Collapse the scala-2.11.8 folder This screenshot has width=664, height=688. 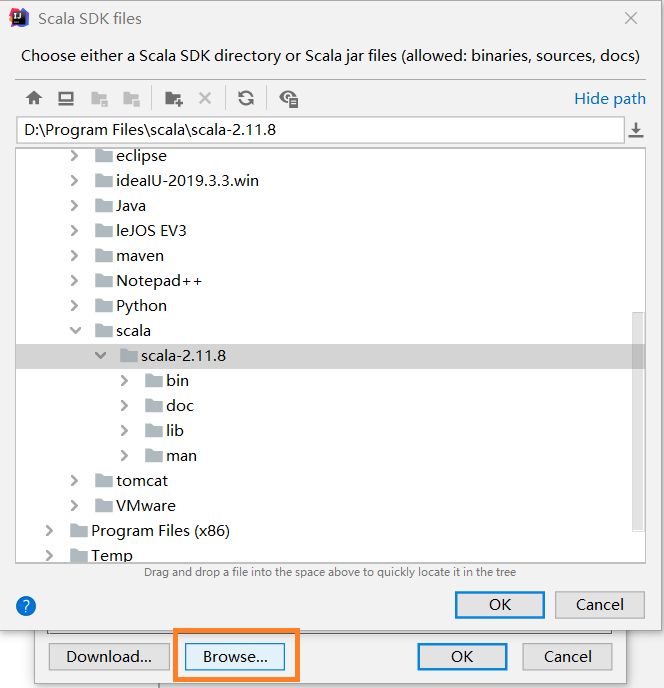(x=100, y=355)
